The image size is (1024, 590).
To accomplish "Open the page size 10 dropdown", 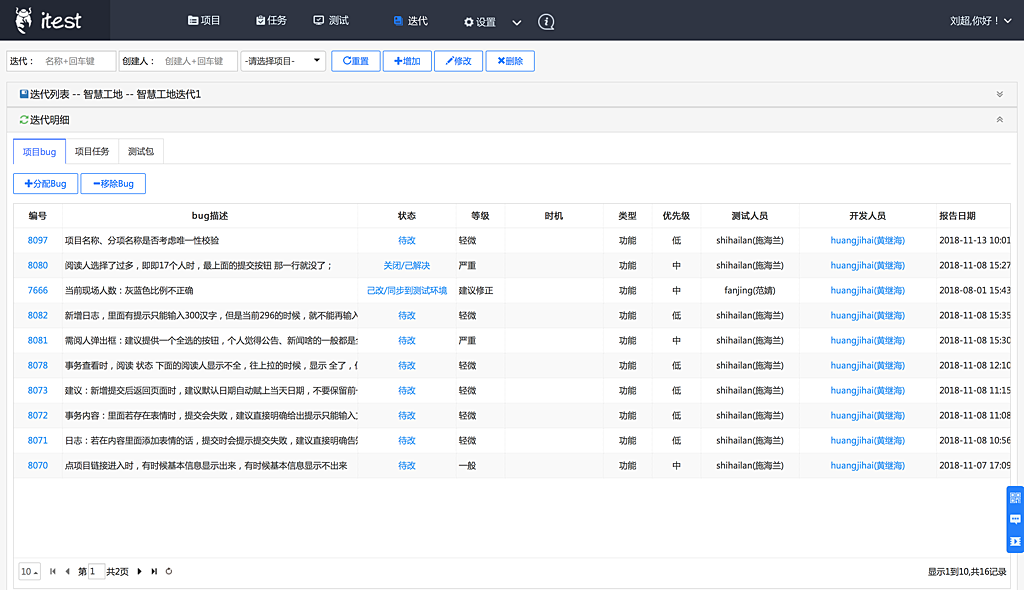I will click(29, 571).
